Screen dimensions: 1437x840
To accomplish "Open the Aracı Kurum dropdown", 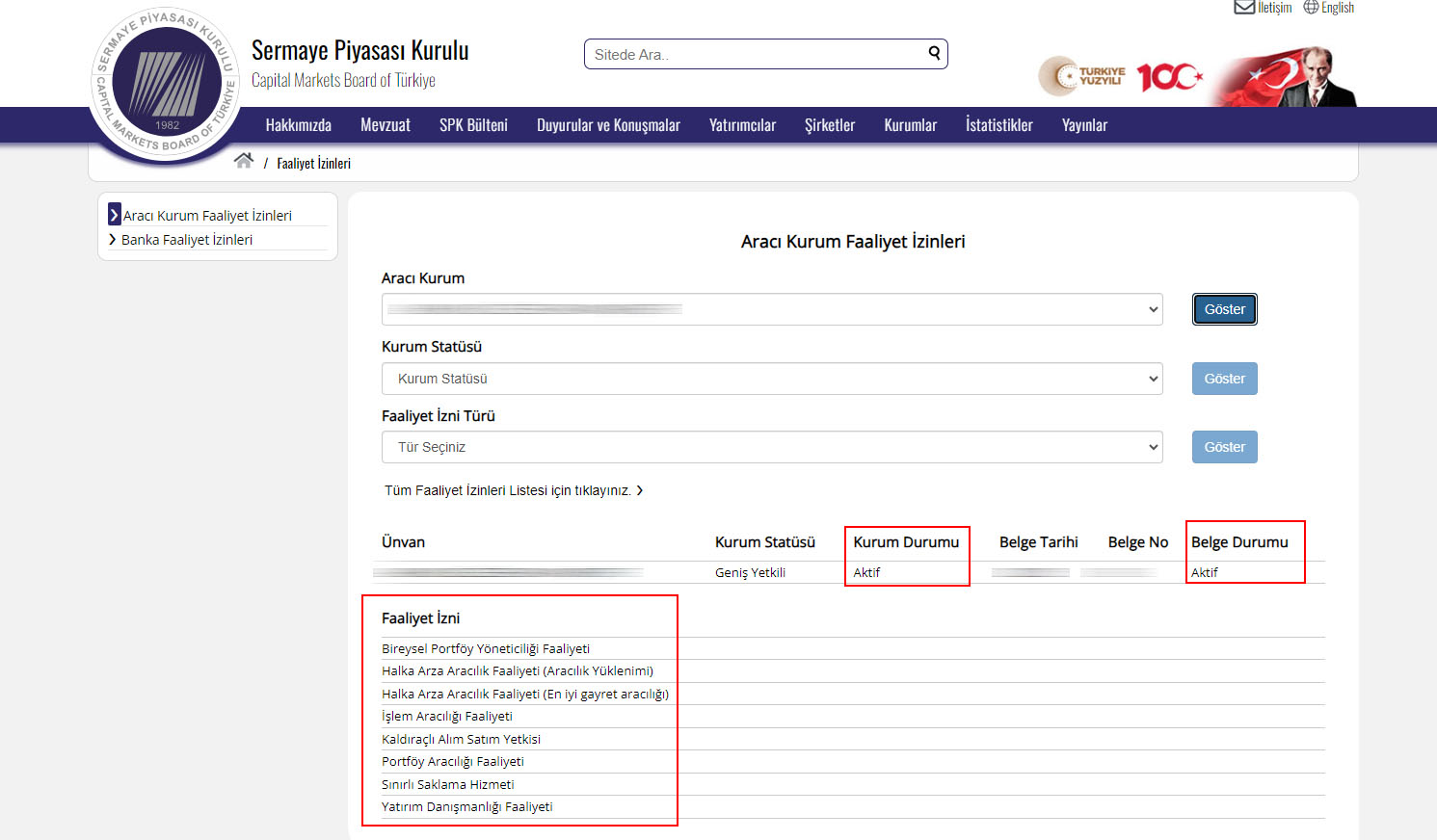I will point(771,309).
